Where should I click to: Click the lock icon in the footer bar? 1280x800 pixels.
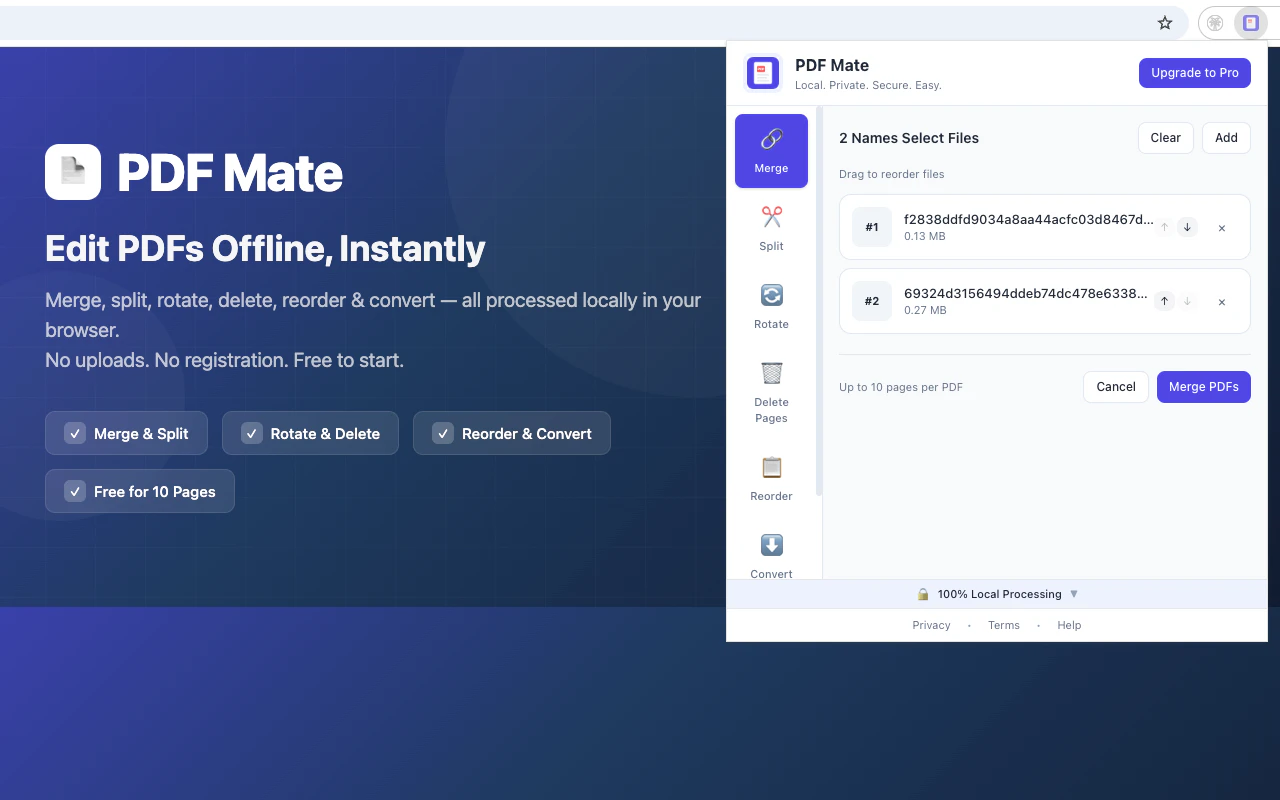[x=923, y=594]
